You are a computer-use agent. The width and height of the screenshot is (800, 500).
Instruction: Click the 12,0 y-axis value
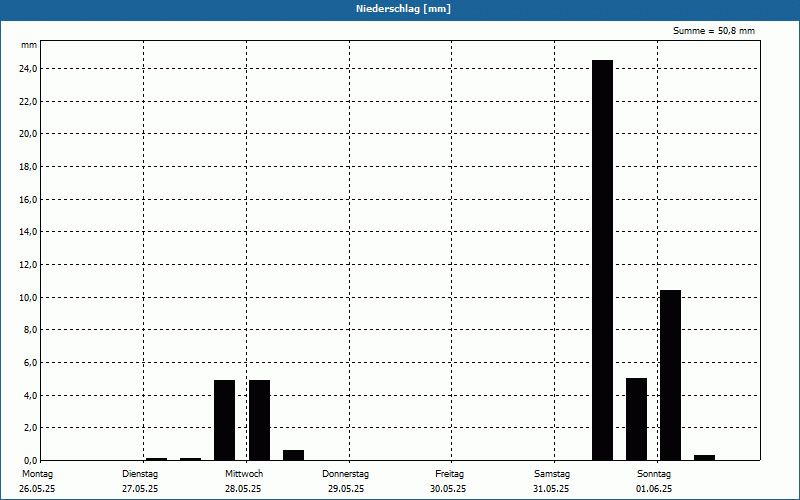[x=29, y=265]
